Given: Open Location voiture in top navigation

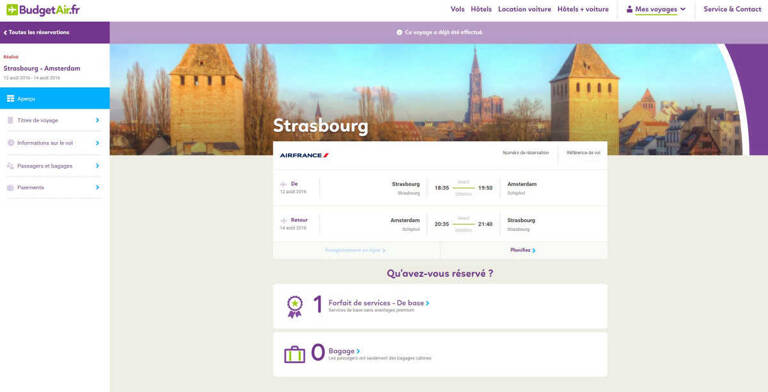Looking at the screenshot, I should tap(524, 9).
